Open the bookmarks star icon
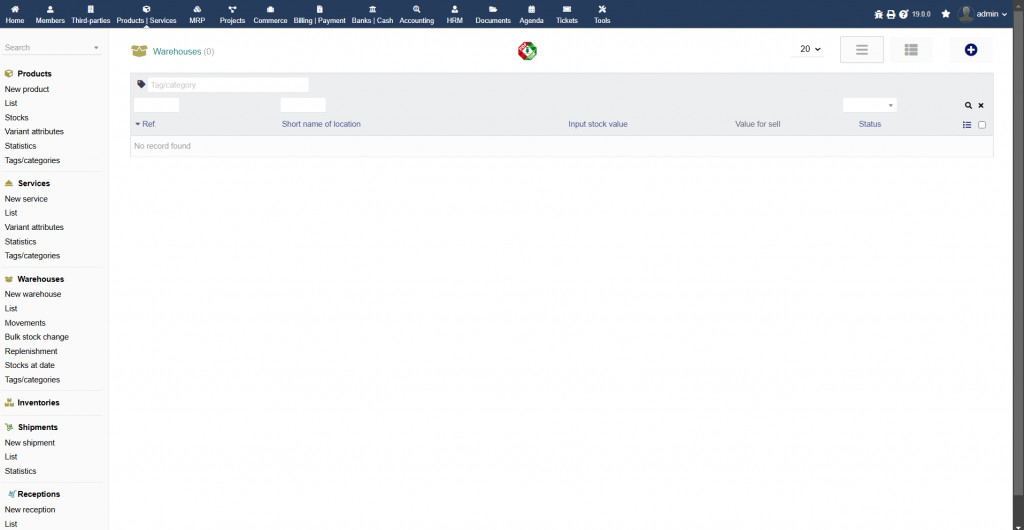The height and width of the screenshot is (530, 1024). point(946,14)
